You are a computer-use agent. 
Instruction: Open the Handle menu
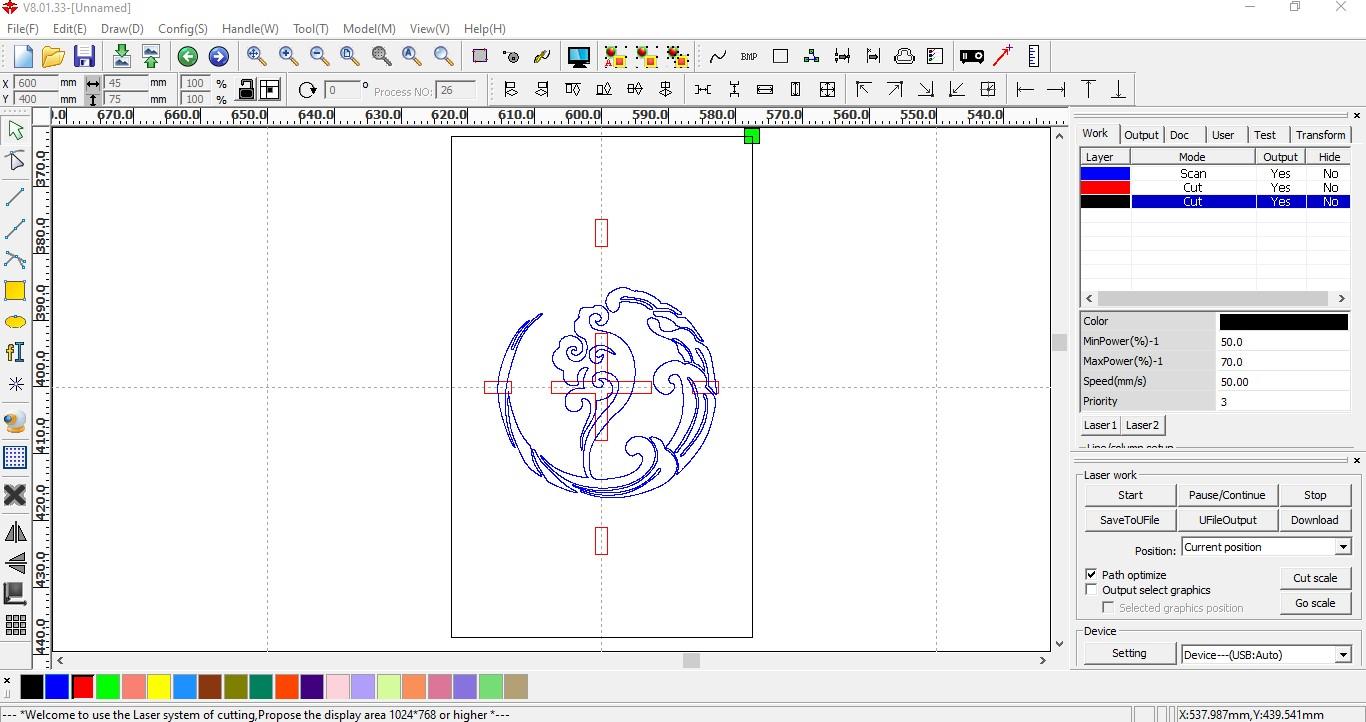coord(250,29)
